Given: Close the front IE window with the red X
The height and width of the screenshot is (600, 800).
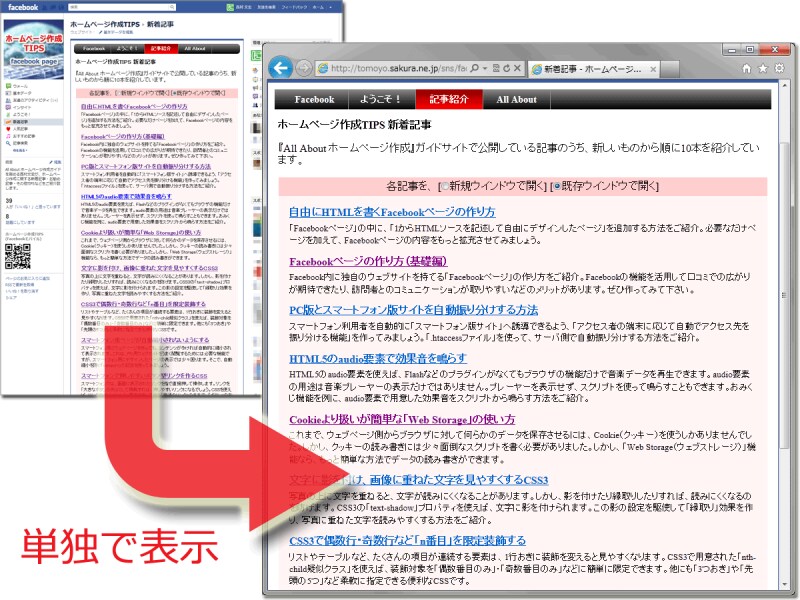Looking at the screenshot, I should pos(774,49).
